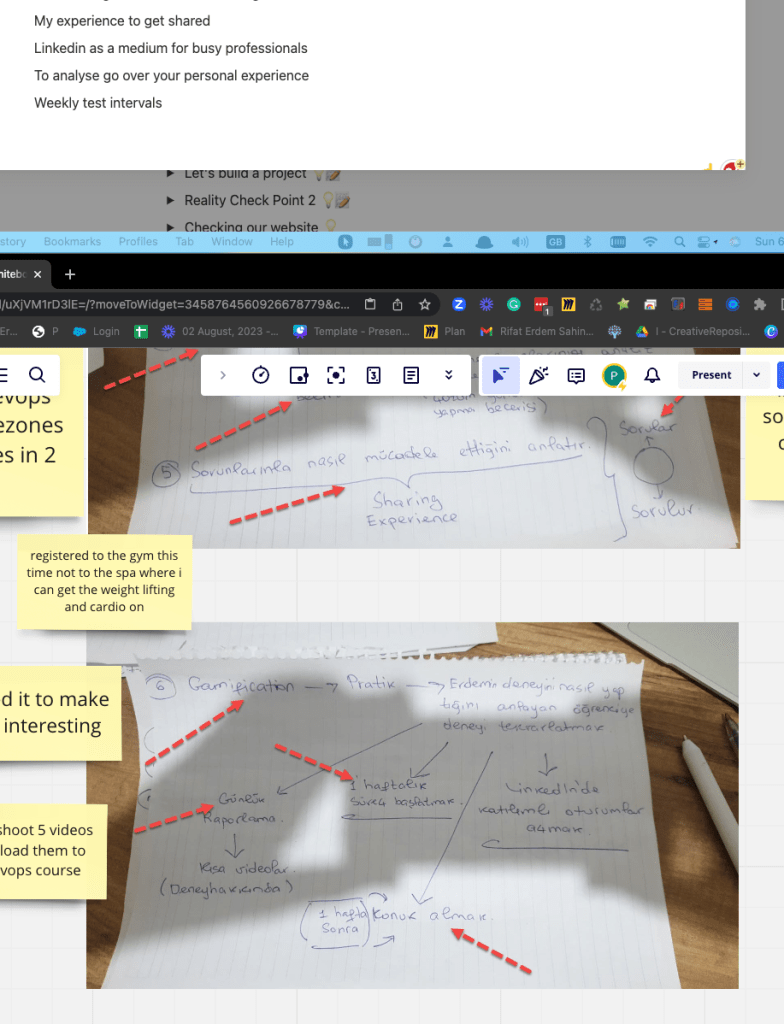Open the Template - Presen... bookmark
784x1024 pixels.
[x=351, y=332]
